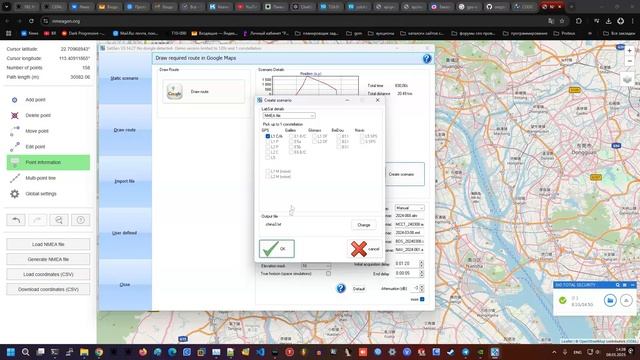This screenshot has height=360, width=640.
Task: Toggle the Glonass L1 OF checkbox
Action: click(315, 136)
